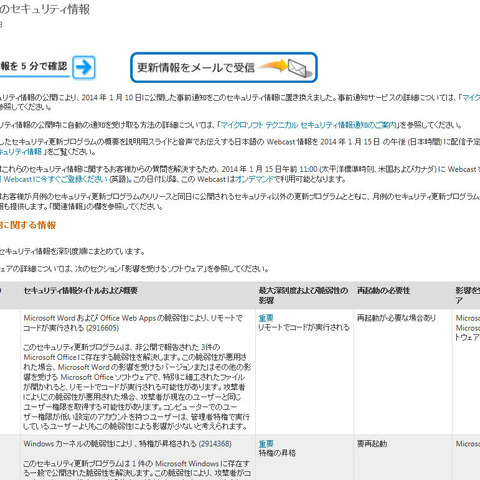Viewport: 480px width, 480px height.
Task: Click the マイク link at the paragraph's right edge
Action: (x=471, y=98)
